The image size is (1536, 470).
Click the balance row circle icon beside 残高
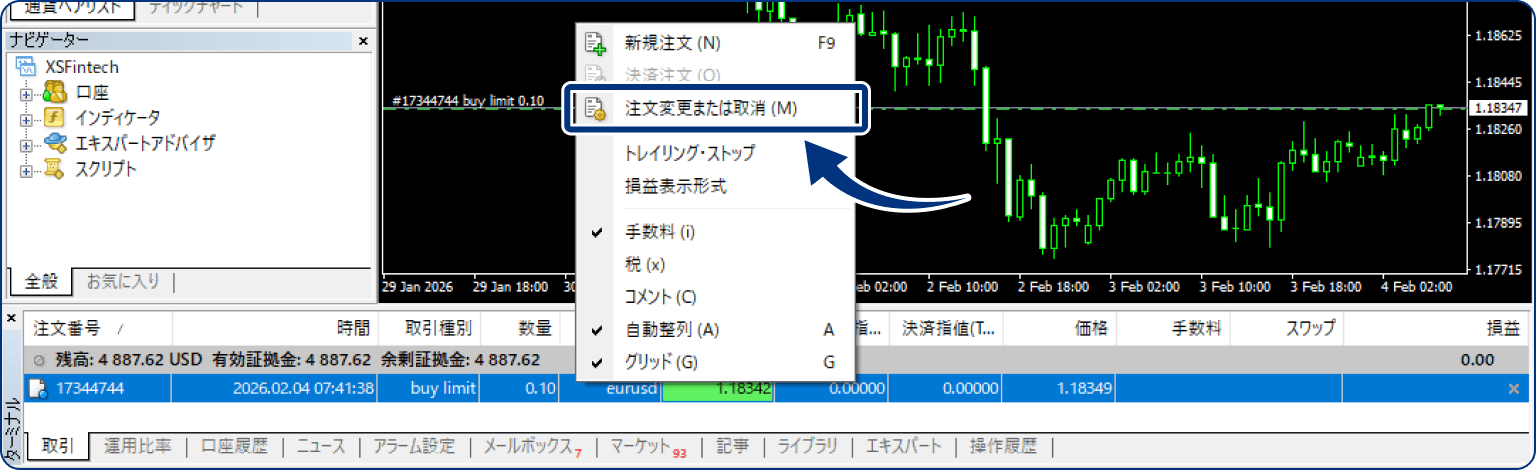[39, 361]
